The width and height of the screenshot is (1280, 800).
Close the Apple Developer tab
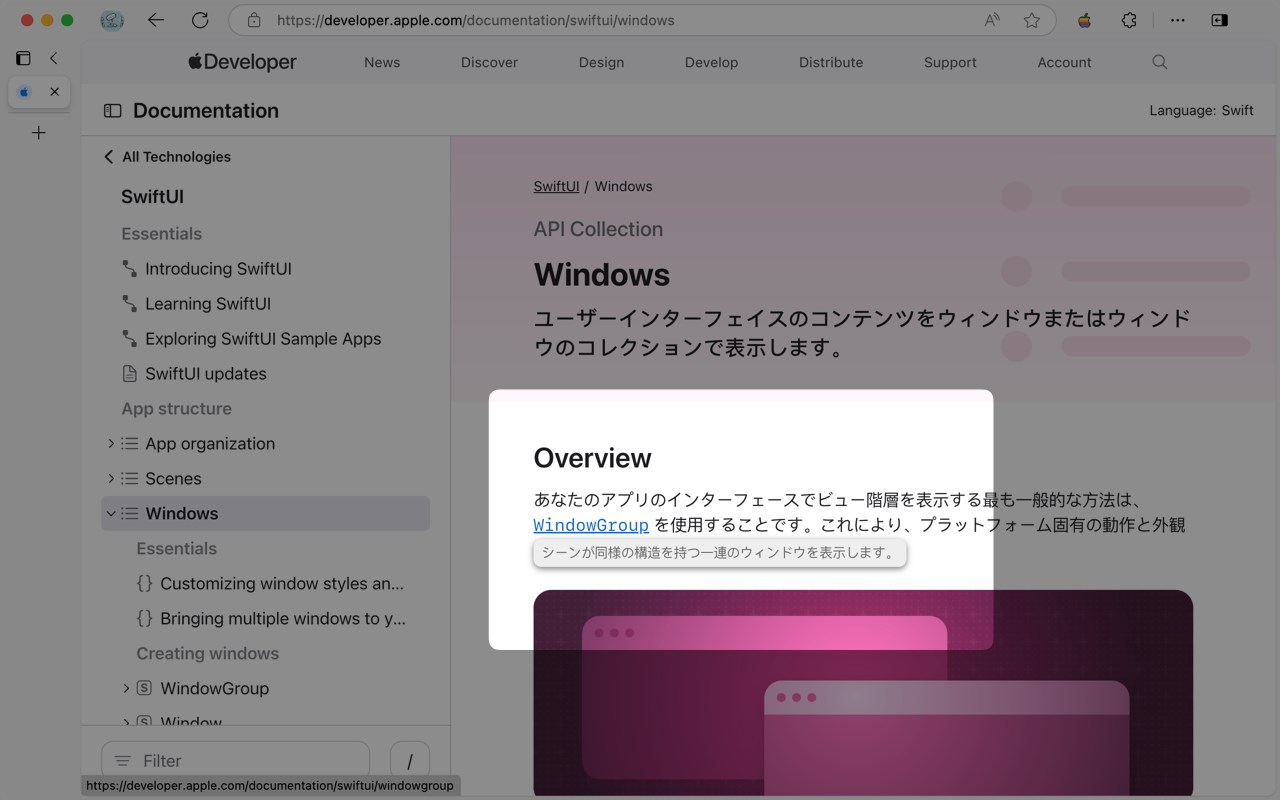click(x=55, y=92)
